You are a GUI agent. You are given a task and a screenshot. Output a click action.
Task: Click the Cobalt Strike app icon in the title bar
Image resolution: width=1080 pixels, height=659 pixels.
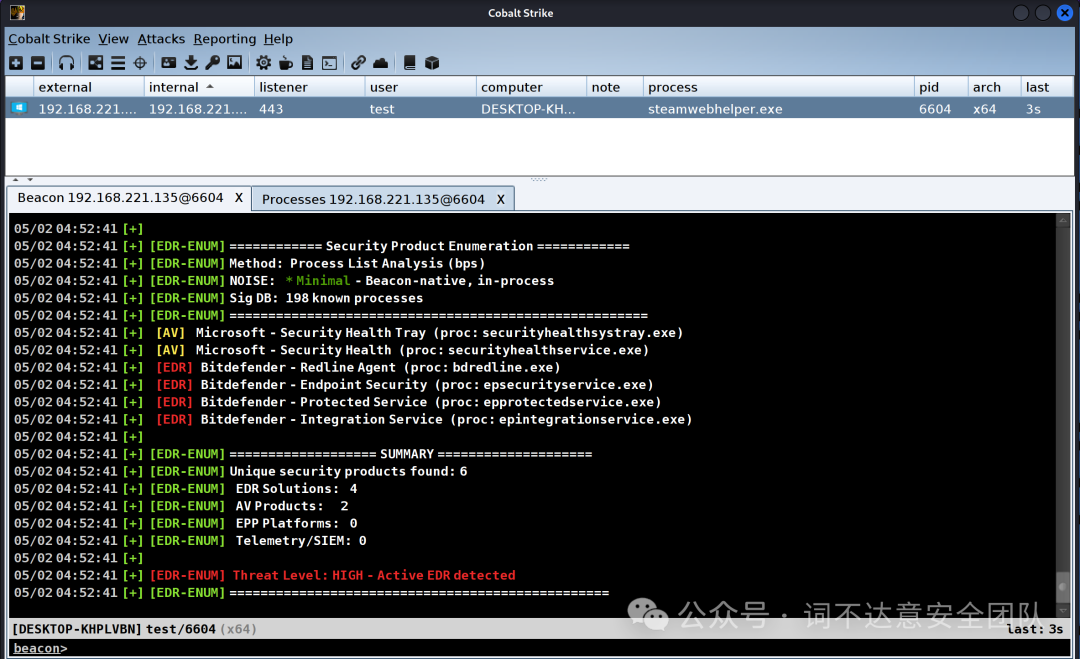(x=17, y=12)
